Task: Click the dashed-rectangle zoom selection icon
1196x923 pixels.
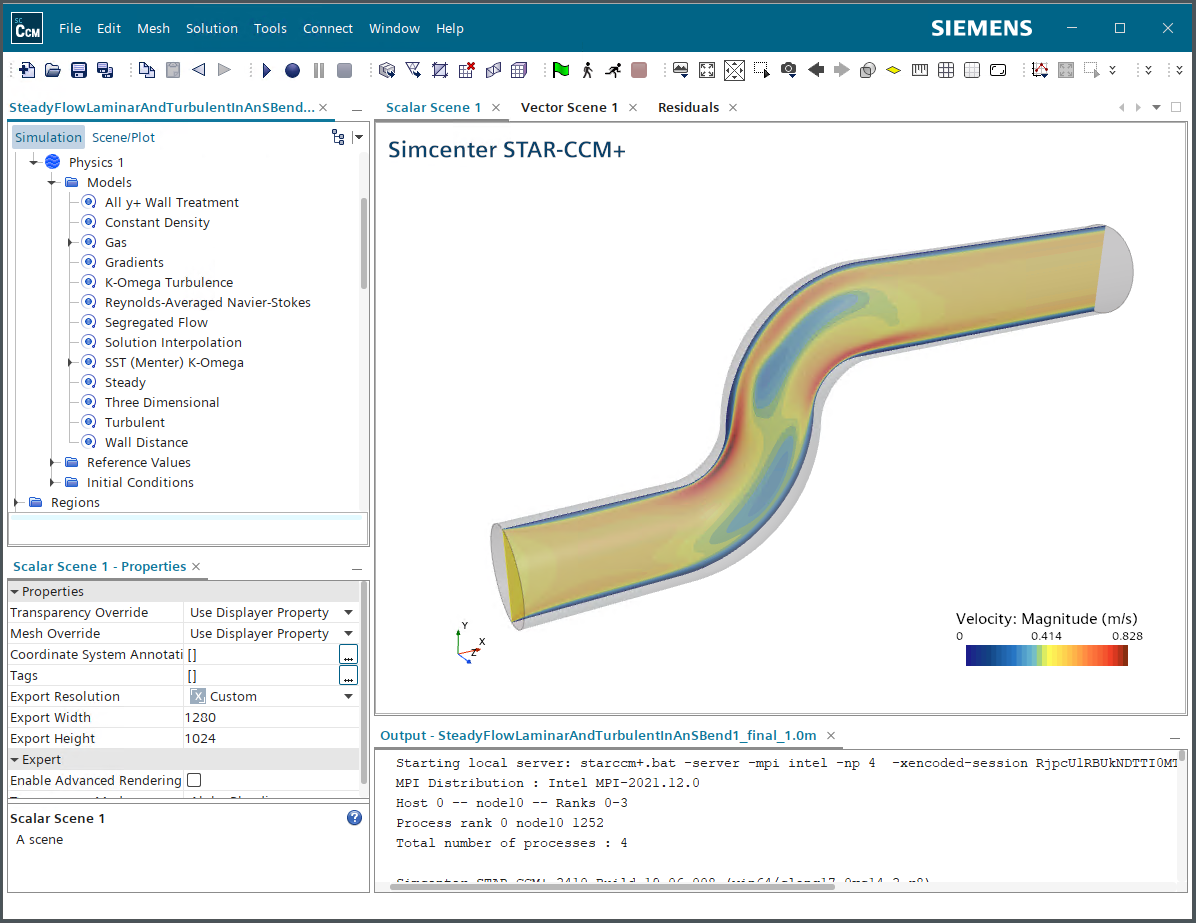Action: [x=761, y=70]
